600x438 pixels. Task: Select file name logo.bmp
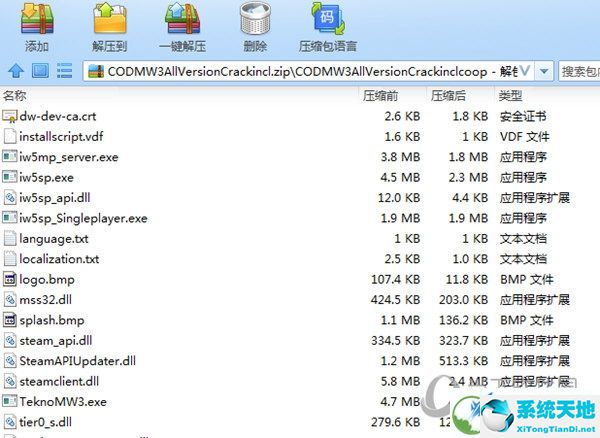[47, 280]
